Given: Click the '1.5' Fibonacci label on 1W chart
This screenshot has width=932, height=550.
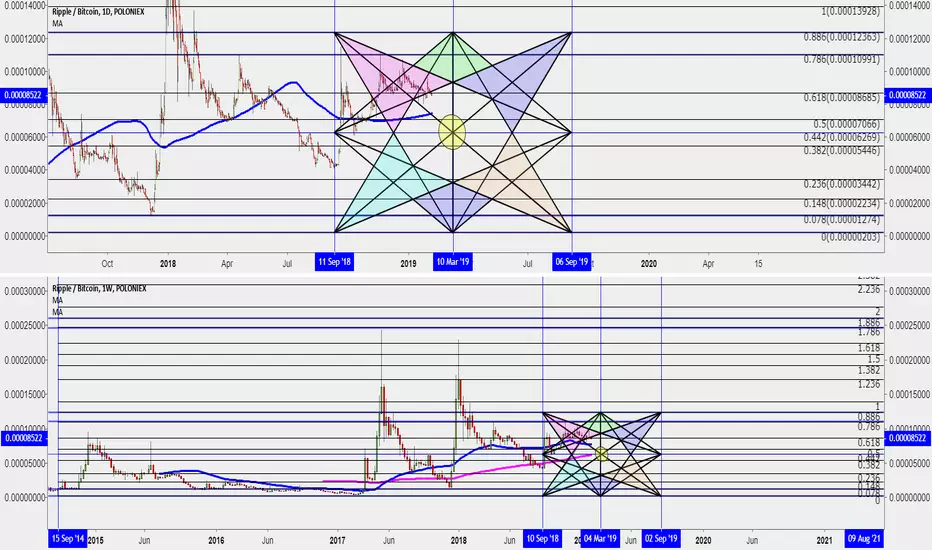Looking at the screenshot, I should 874,360.
